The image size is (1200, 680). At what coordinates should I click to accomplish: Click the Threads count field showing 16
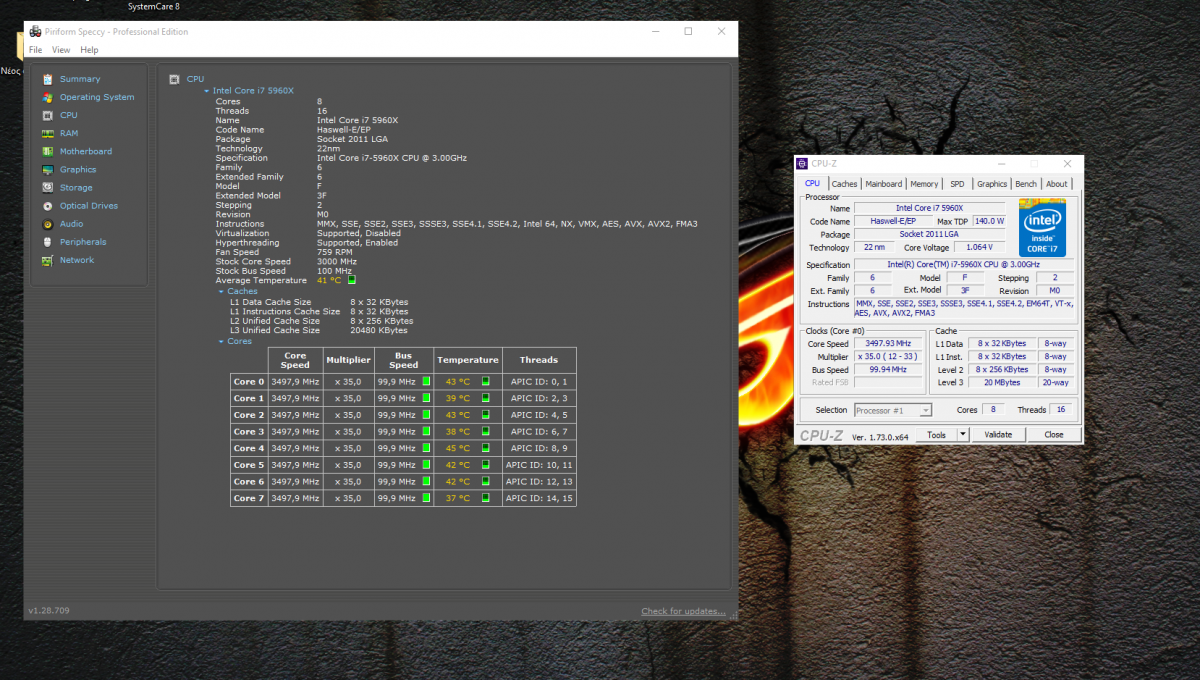(1063, 410)
